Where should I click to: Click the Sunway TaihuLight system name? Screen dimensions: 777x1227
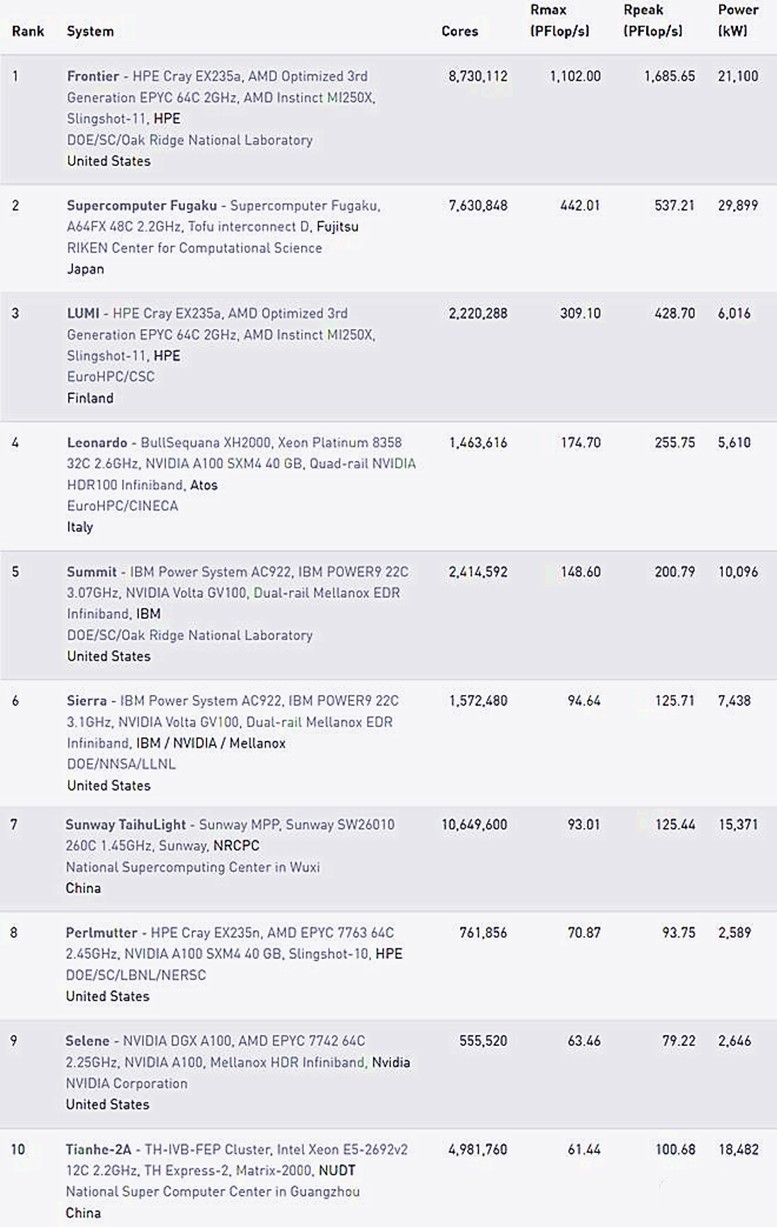click(x=126, y=825)
